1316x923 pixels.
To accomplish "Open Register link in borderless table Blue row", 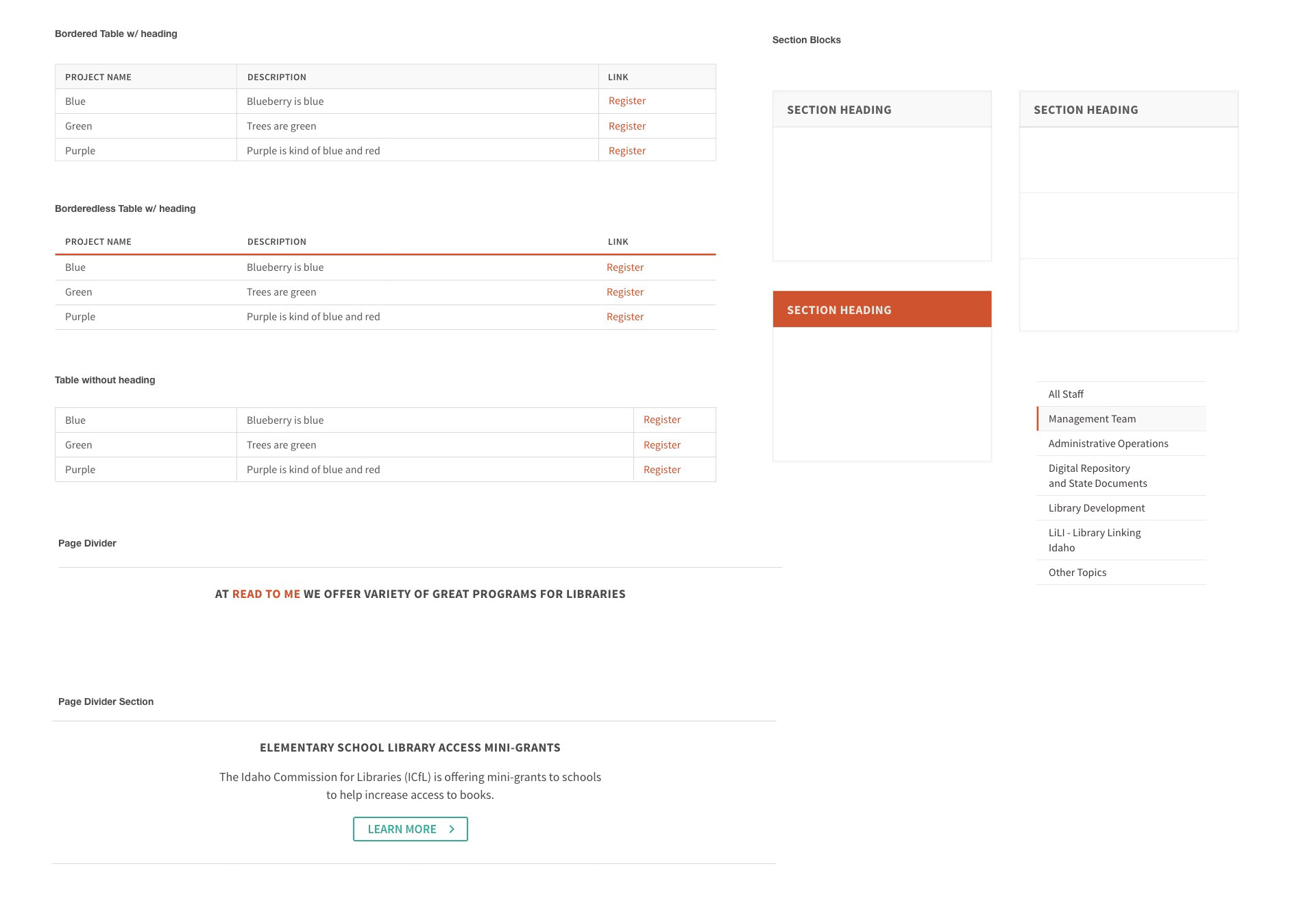I will [x=625, y=267].
